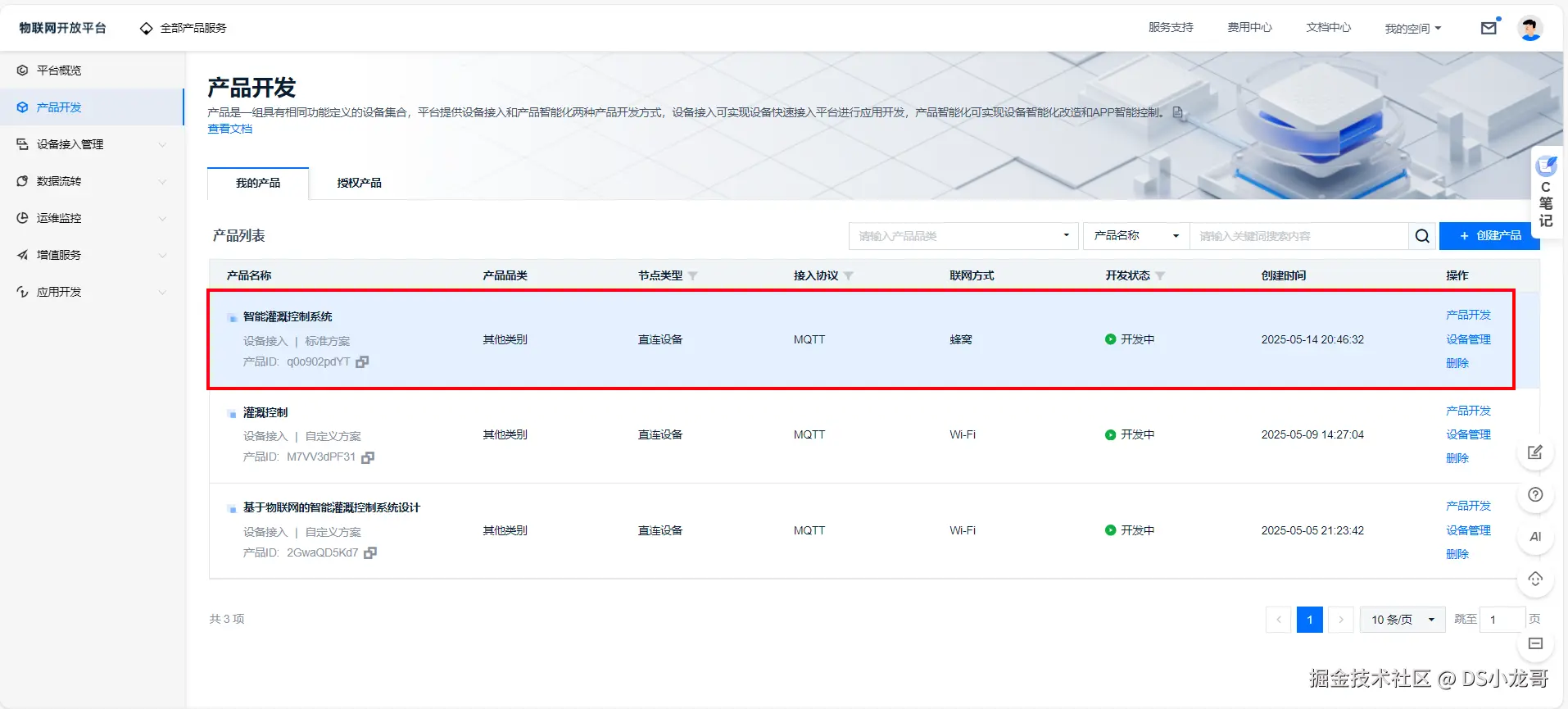Viewport: 1568px width, 709px height.
Task: Open the user avatar profile menu
Action: click(x=1530, y=28)
